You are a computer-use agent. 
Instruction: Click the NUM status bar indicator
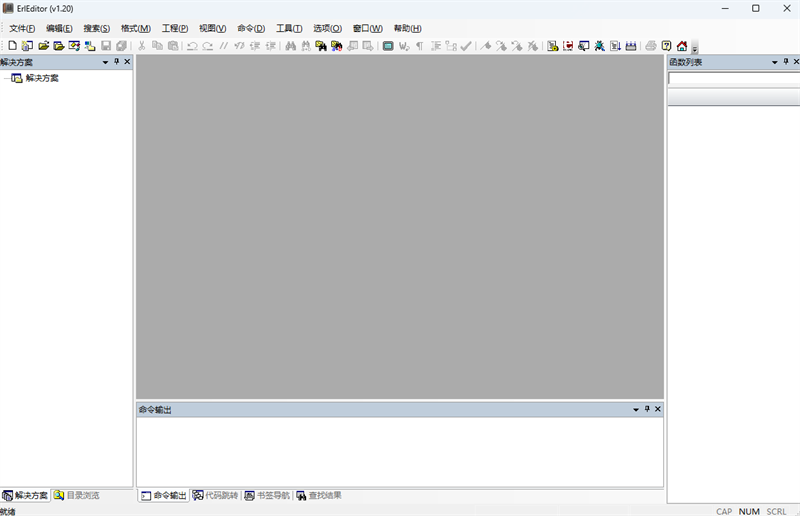[749, 511]
